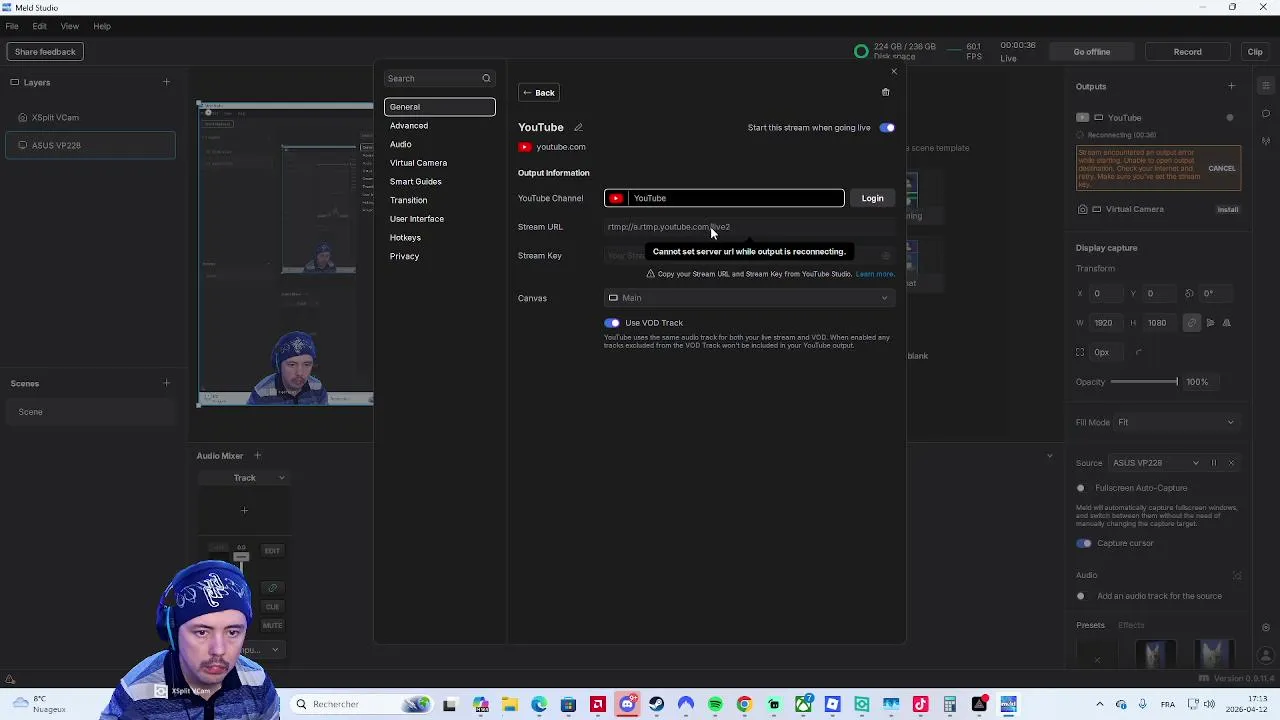
Task: Enable Add an audio track for the source
Action: [x=1083, y=596]
